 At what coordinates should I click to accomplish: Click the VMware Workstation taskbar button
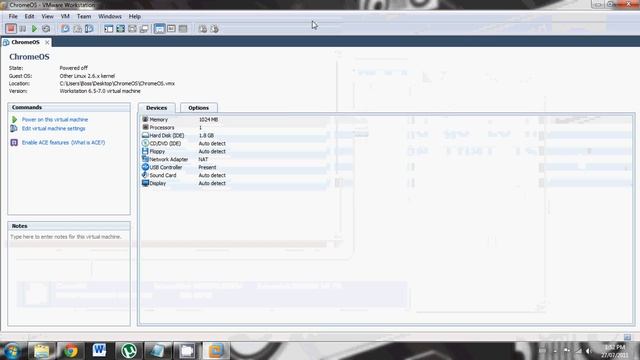tap(216, 351)
